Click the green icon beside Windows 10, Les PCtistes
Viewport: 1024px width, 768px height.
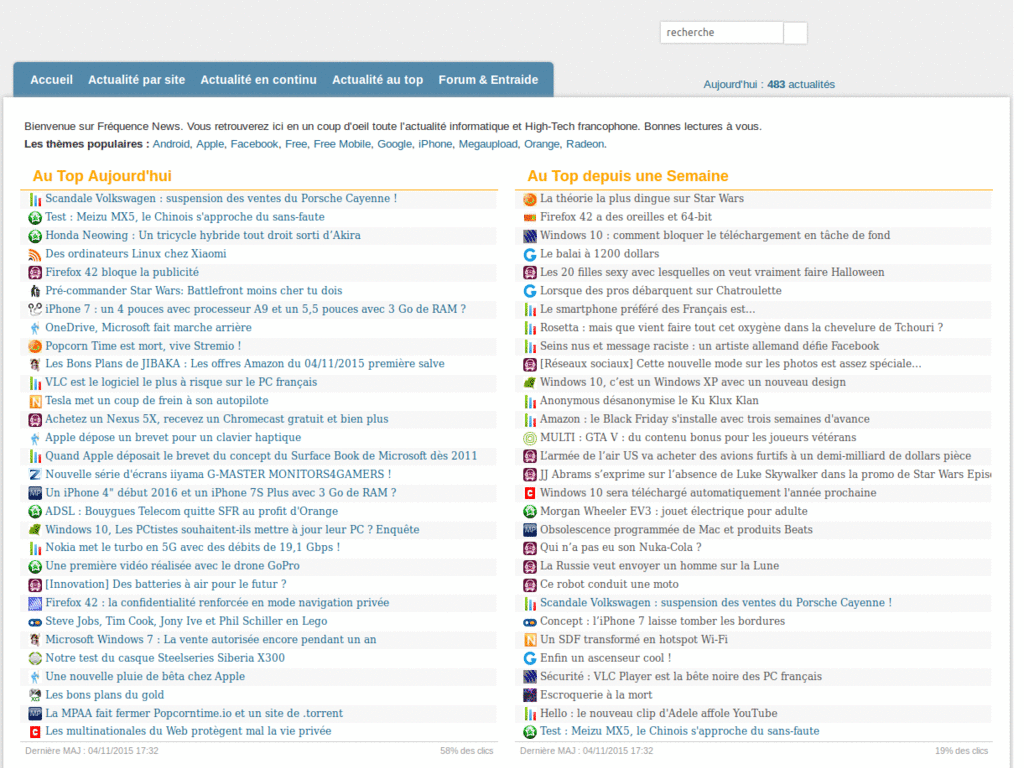[35, 530]
